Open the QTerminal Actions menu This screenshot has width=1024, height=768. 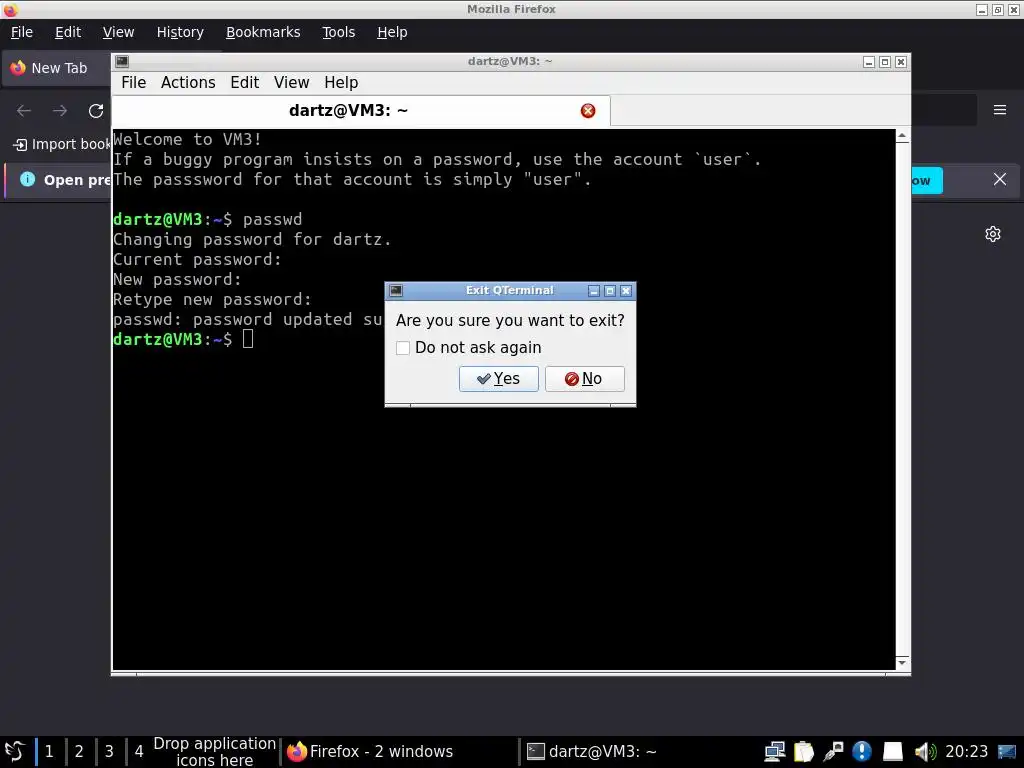click(188, 82)
